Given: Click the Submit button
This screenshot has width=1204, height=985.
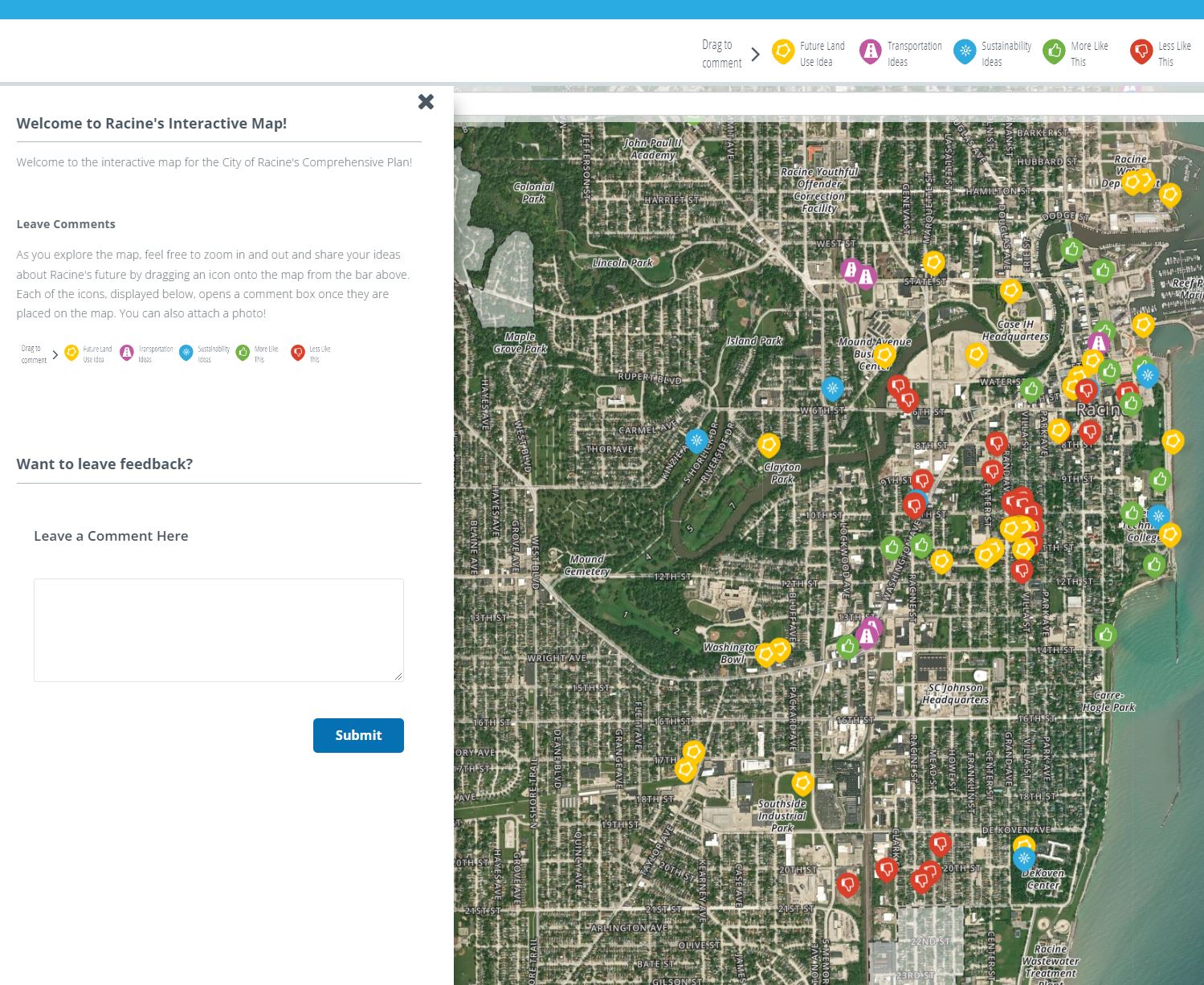Looking at the screenshot, I should [x=358, y=735].
